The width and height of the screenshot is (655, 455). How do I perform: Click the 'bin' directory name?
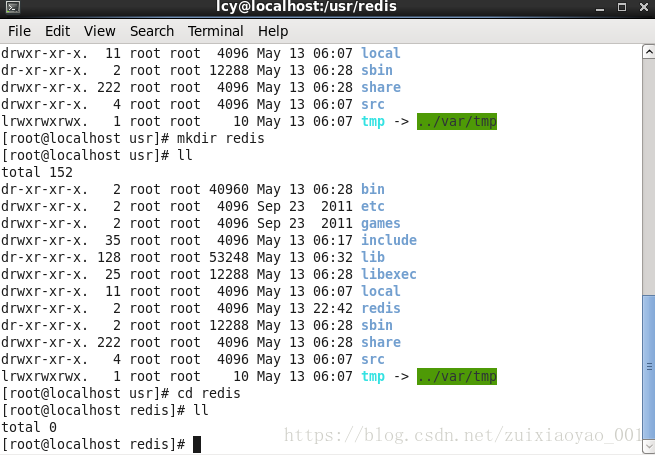coord(373,189)
